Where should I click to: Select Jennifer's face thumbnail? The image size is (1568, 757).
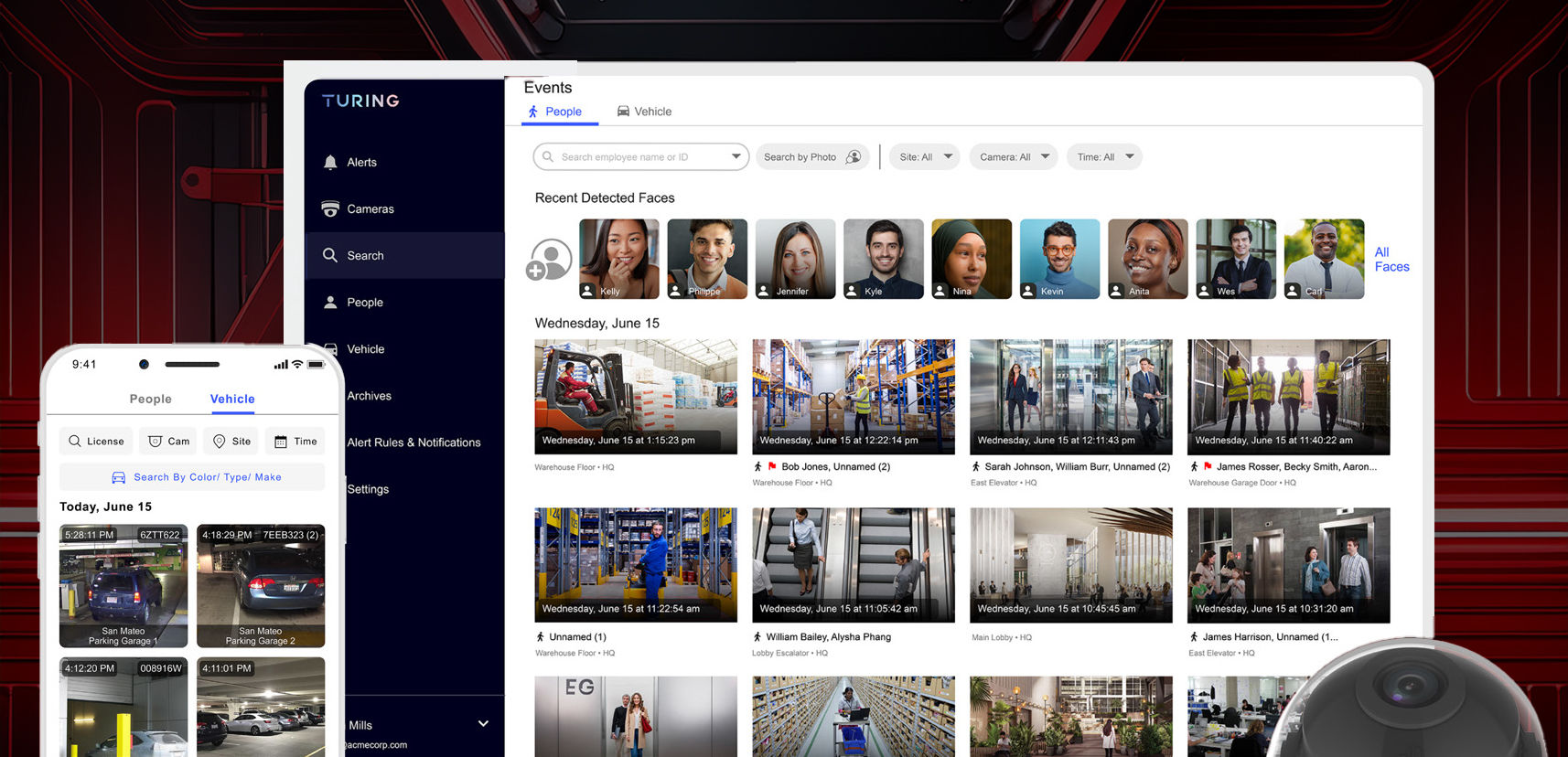coord(796,259)
